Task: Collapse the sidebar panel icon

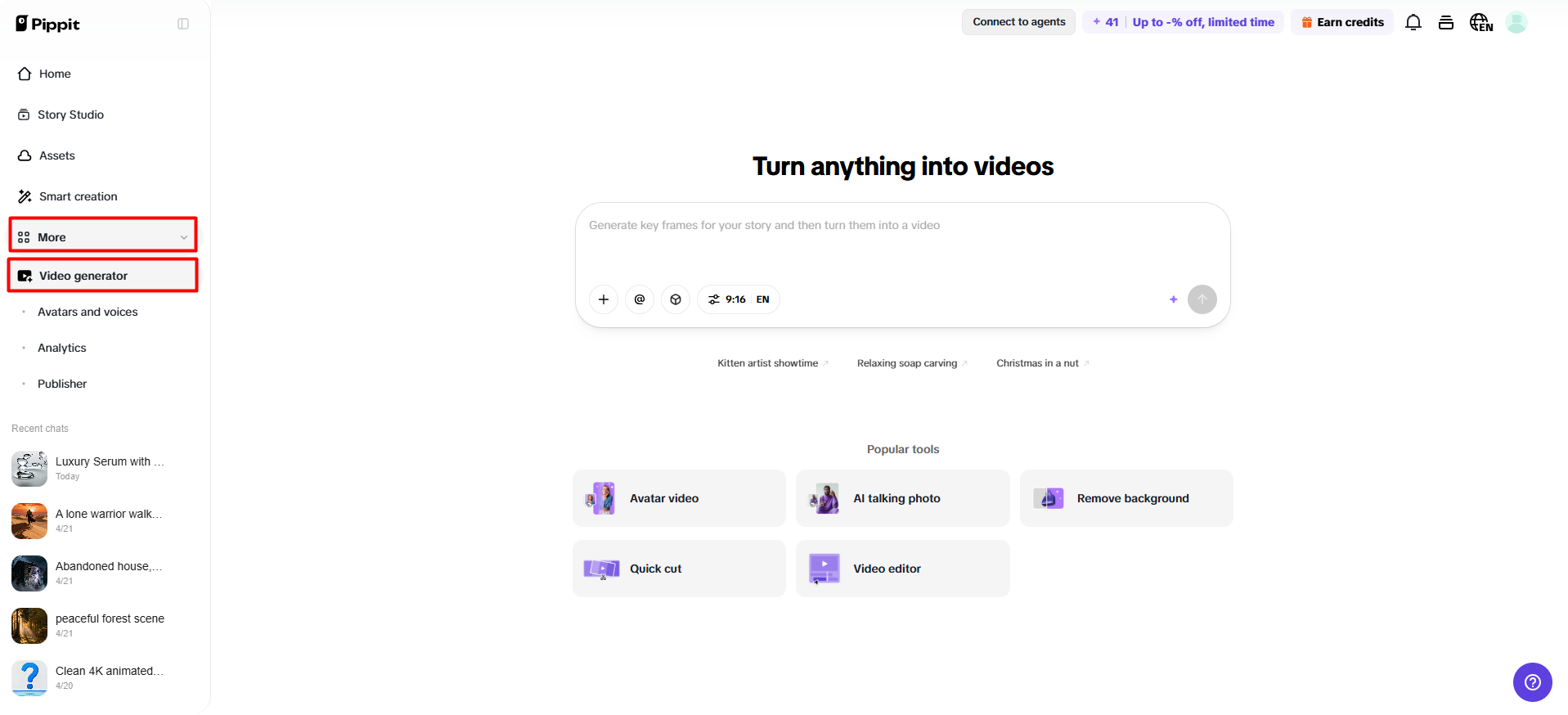Action: (183, 24)
